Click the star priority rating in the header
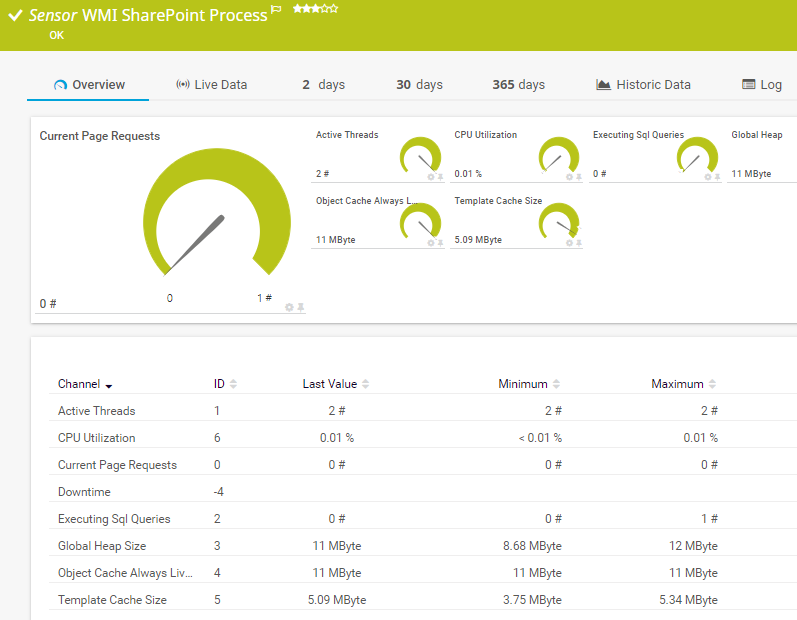797x620 pixels. 315,9
